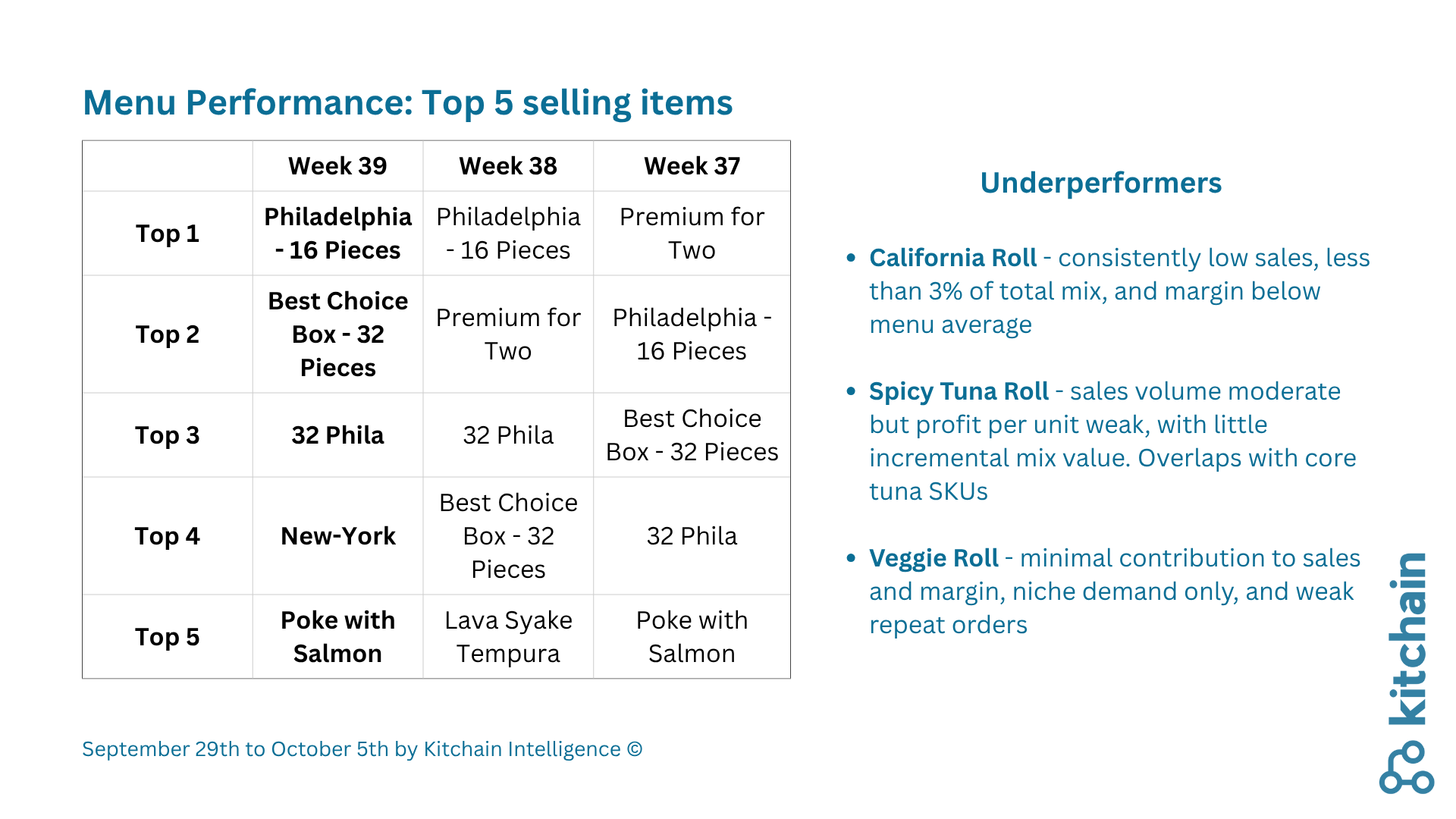The width and height of the screenshot is (1456, 819).
Task: Click the Veggie Roll bullet text
Action: pyautogui.click(x=1113, y=591)
